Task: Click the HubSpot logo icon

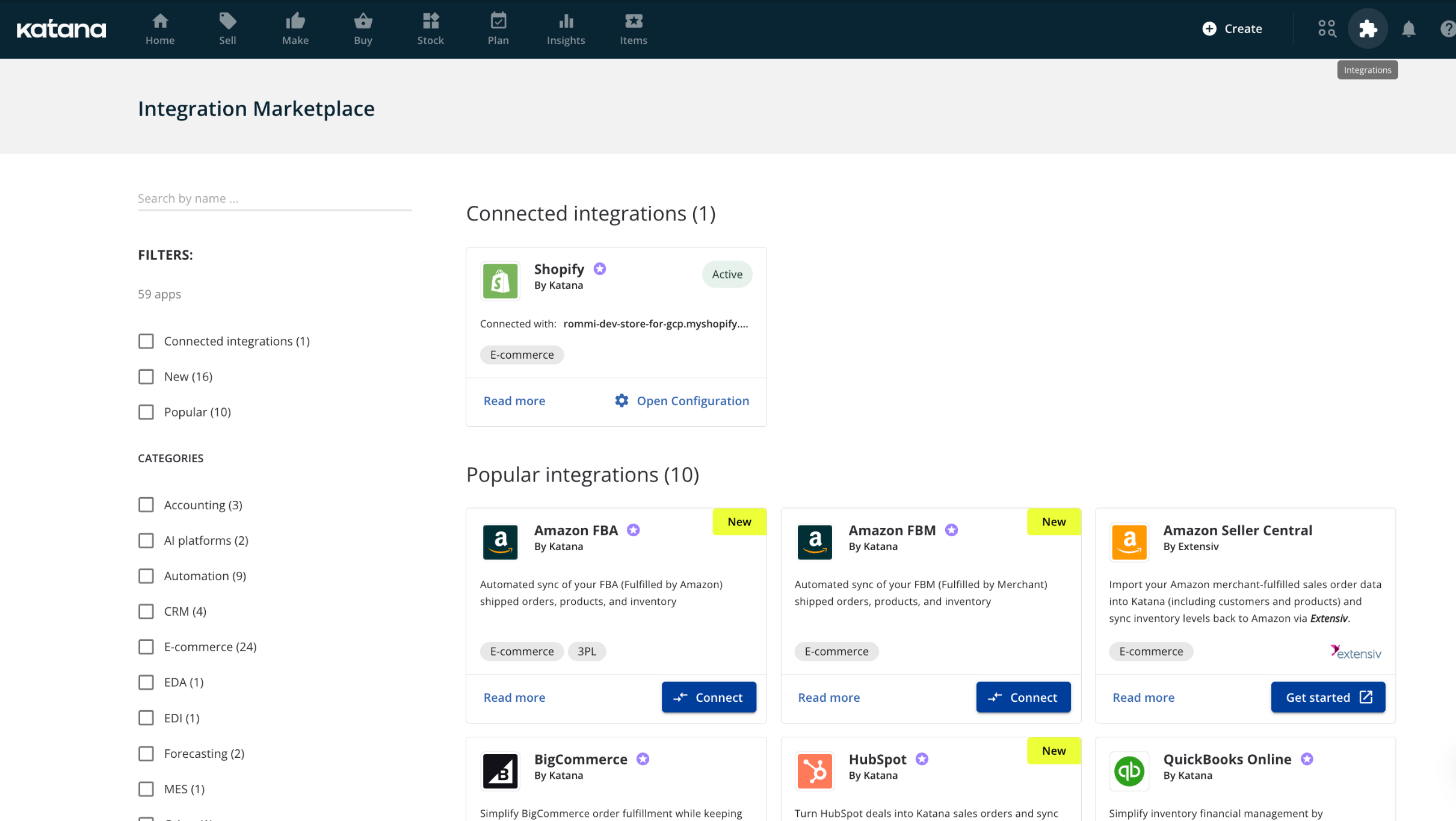Action: 815,771
